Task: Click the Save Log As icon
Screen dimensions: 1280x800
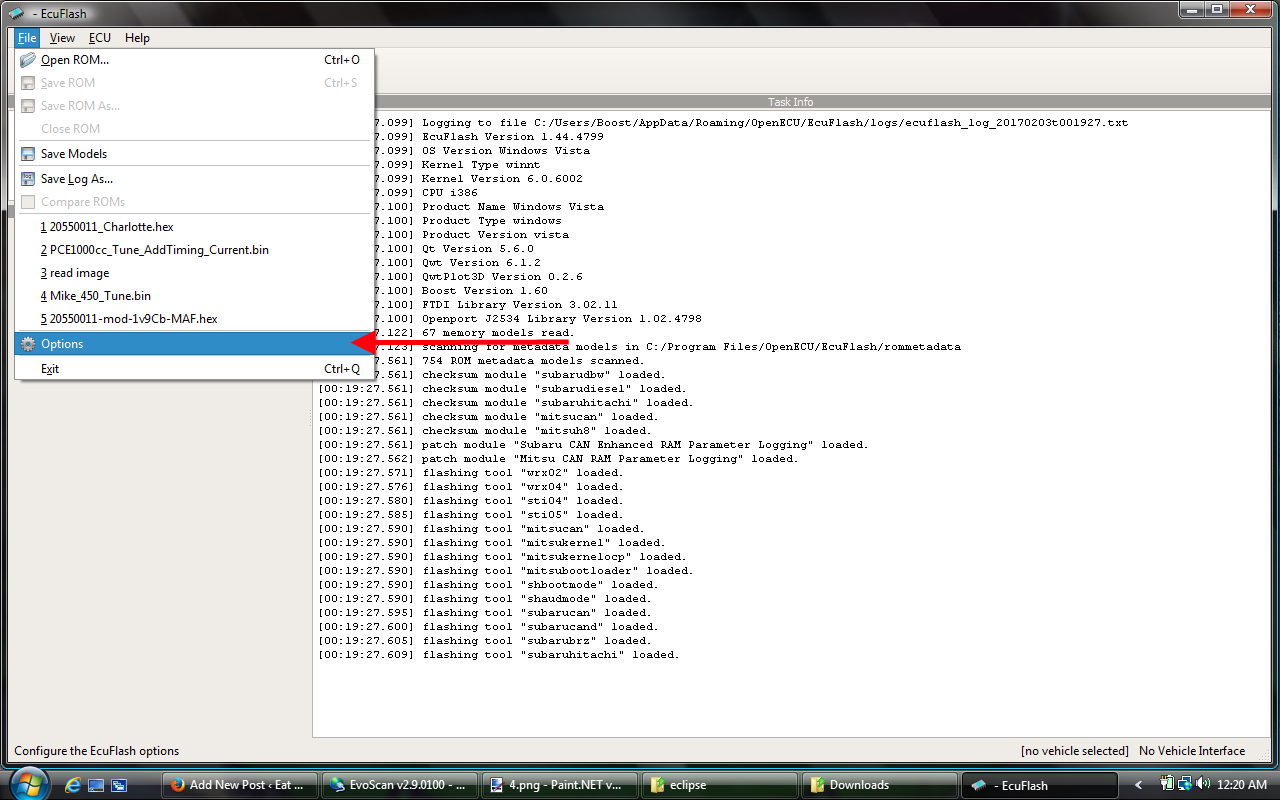Action: click(x=28, y=179)
